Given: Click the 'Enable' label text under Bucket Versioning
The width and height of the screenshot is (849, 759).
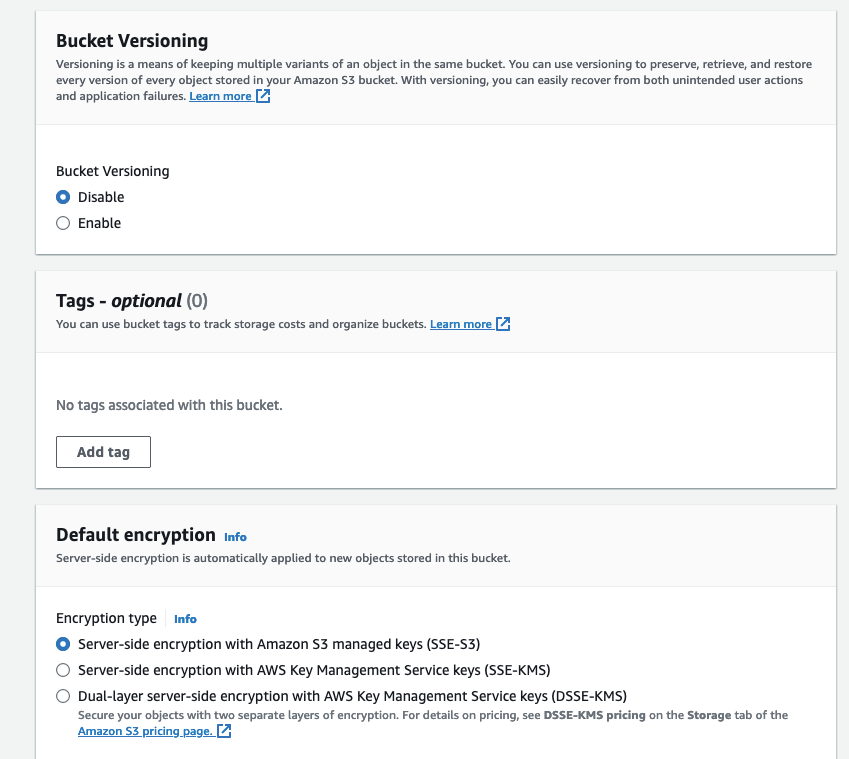Looking at the screenshot, I should [x=100, y=223].
